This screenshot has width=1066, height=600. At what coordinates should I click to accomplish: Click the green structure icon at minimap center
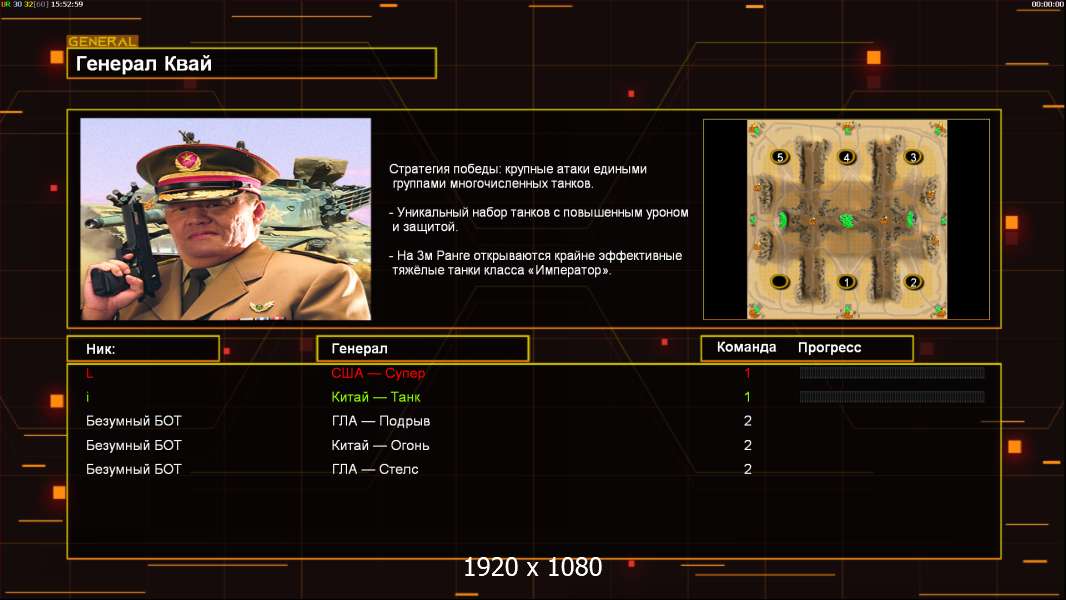[x=847, y=220]
